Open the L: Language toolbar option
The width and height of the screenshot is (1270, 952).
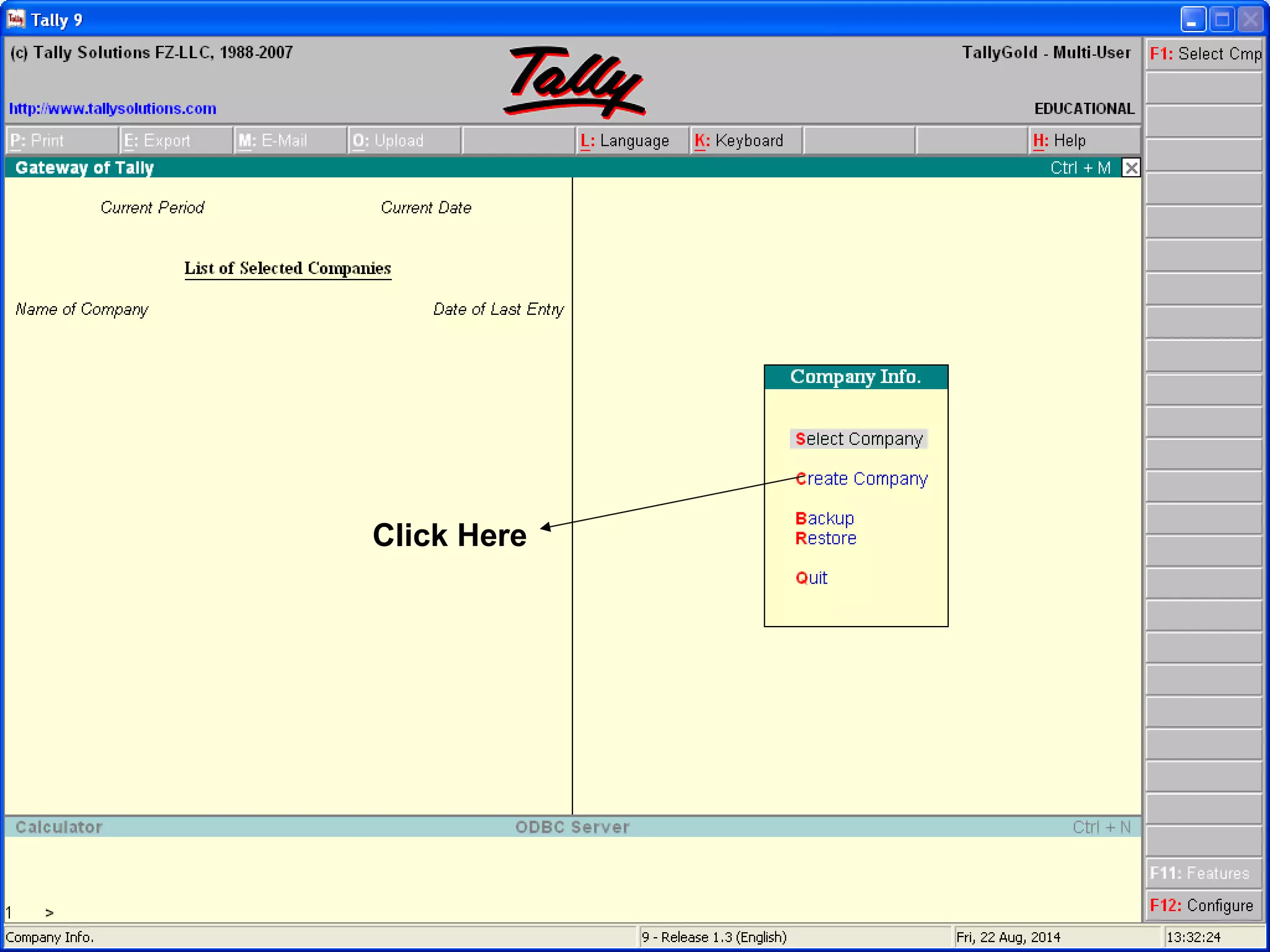click(x=625, y=141)
